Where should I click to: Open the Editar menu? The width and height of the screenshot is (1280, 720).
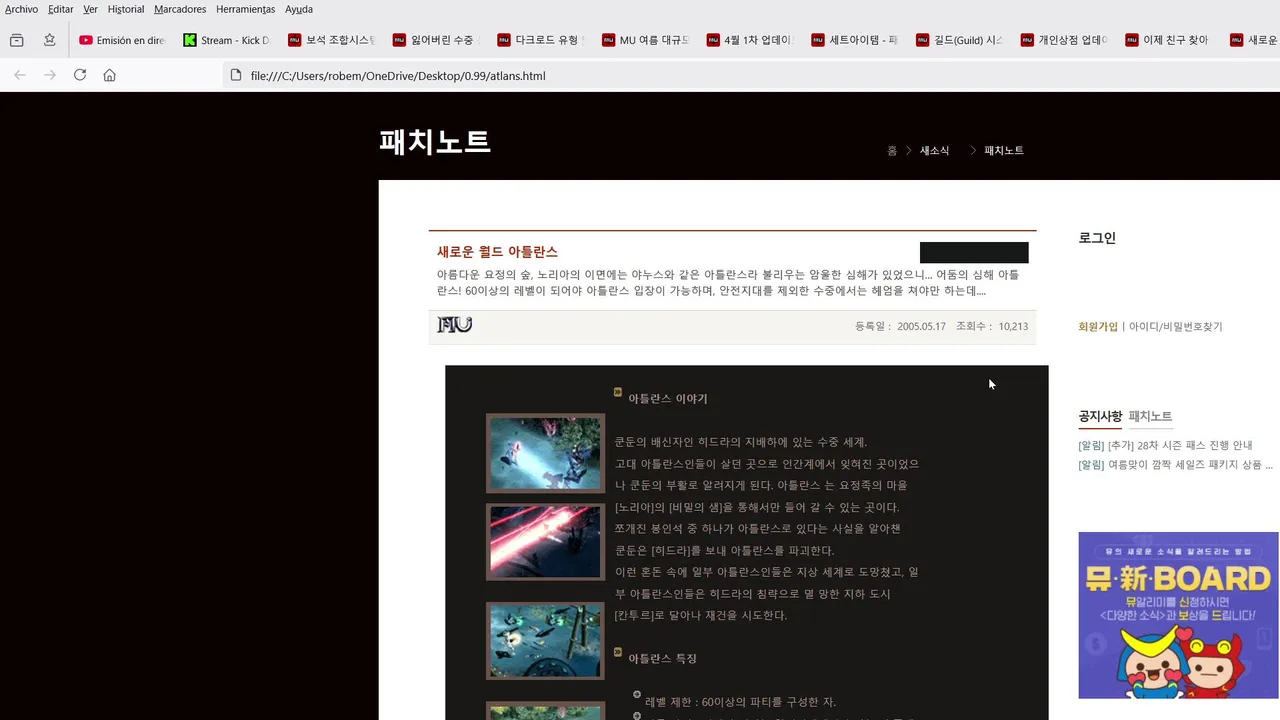pyautogui.click(x=60, y=9)
